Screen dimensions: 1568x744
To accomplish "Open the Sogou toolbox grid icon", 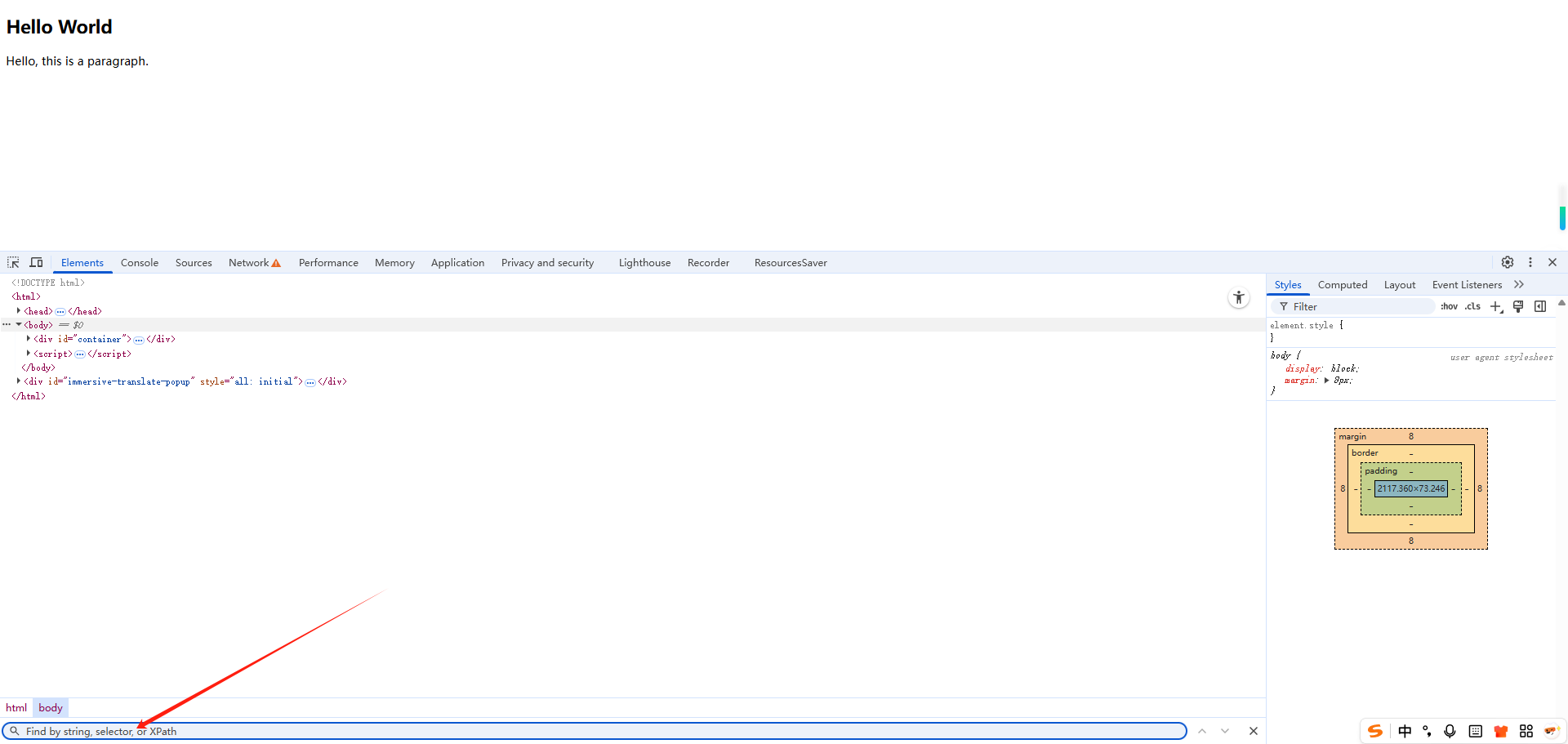I will point(1526,731).
